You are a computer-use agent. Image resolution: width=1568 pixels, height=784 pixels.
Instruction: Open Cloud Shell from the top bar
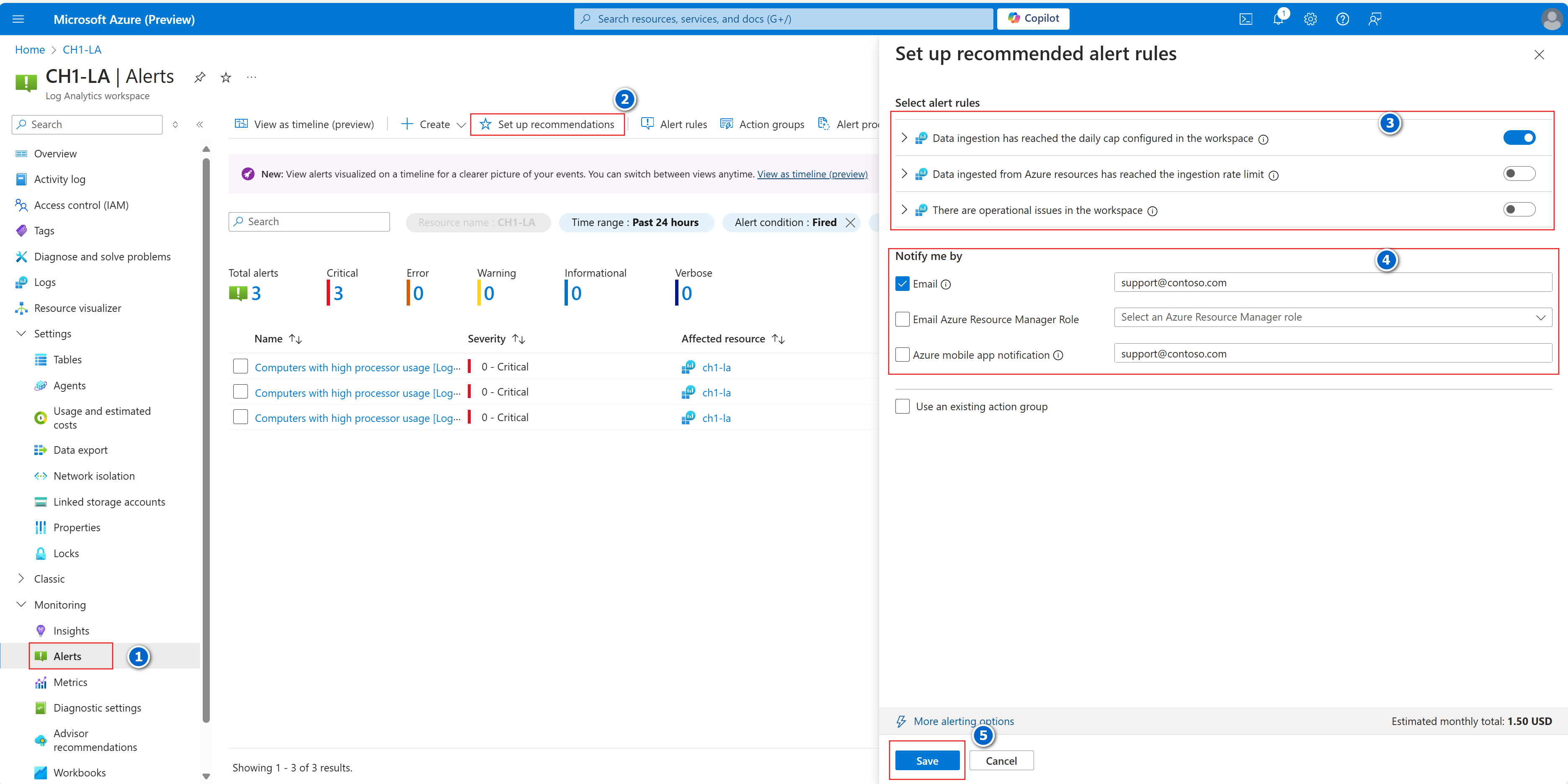1246,19
